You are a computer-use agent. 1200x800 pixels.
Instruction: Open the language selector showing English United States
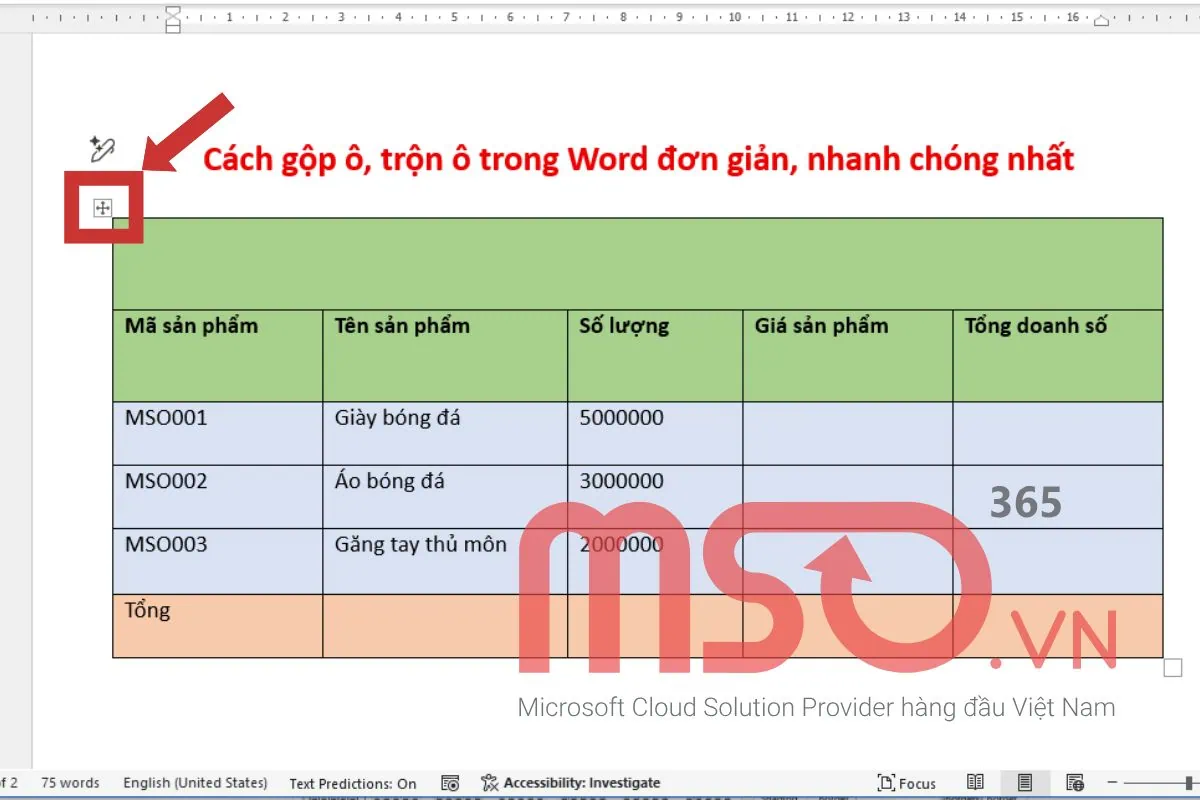click(195, 783)
